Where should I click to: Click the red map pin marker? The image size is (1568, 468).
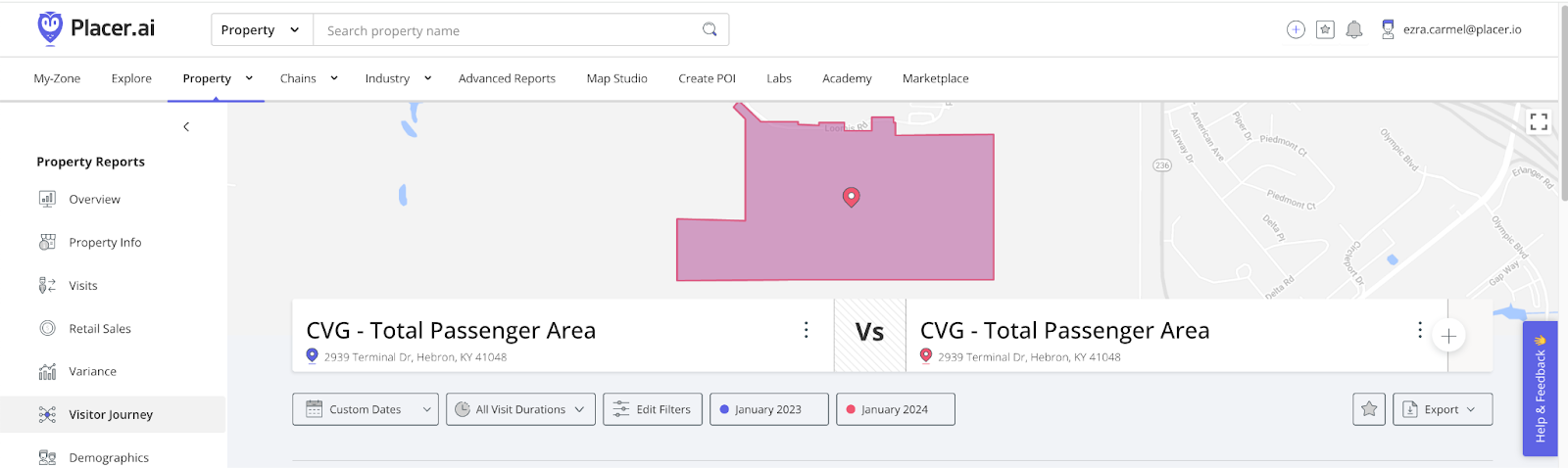[852, 197]
